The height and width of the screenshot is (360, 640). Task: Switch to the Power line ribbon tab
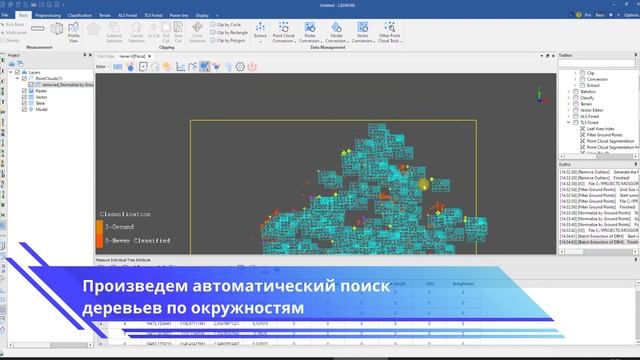click(179, 15)
